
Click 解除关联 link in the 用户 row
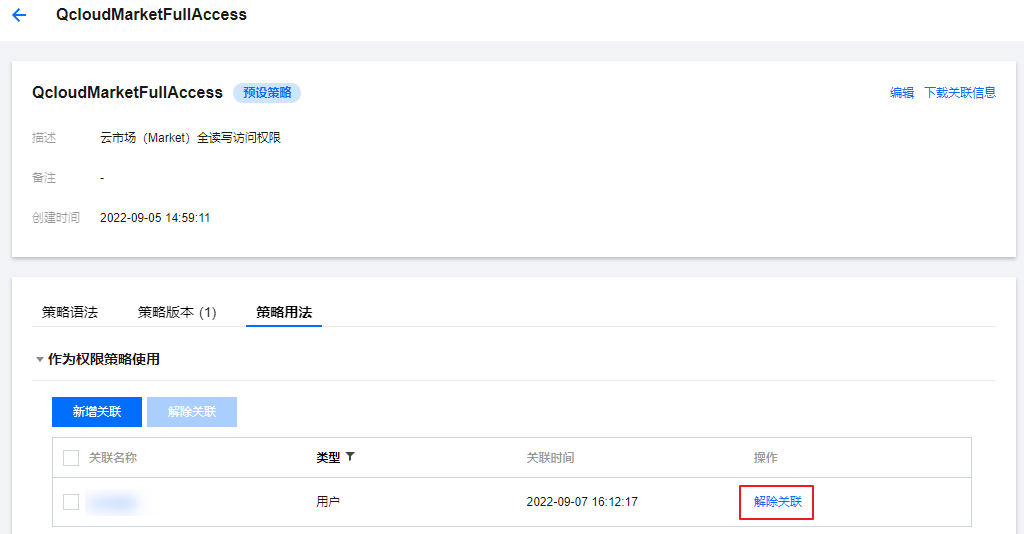coord(777,502)
